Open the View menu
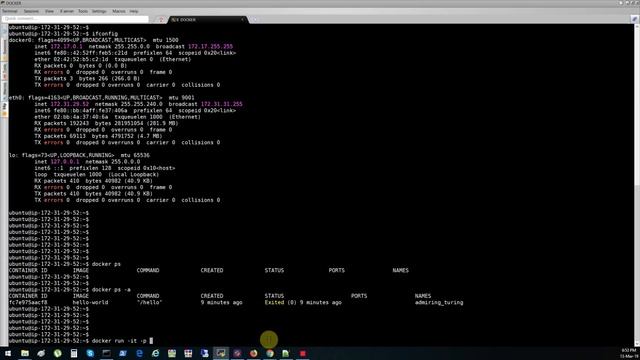The image size is (640, 360). 49,11
